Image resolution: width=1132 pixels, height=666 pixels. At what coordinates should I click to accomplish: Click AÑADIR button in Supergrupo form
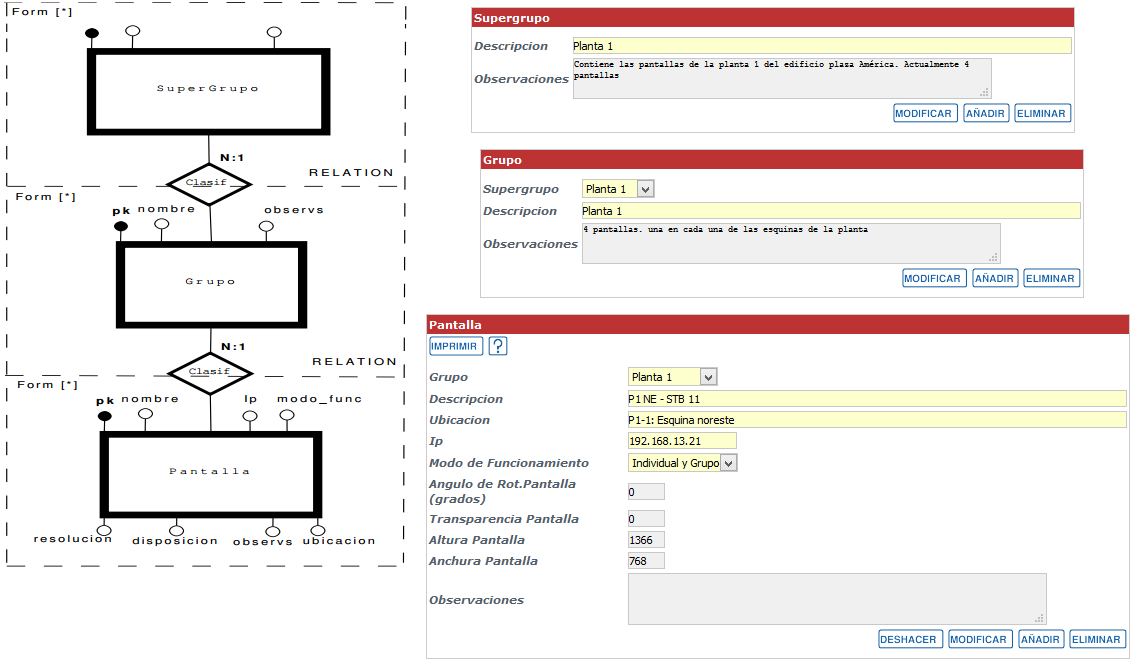click(985, 113)
